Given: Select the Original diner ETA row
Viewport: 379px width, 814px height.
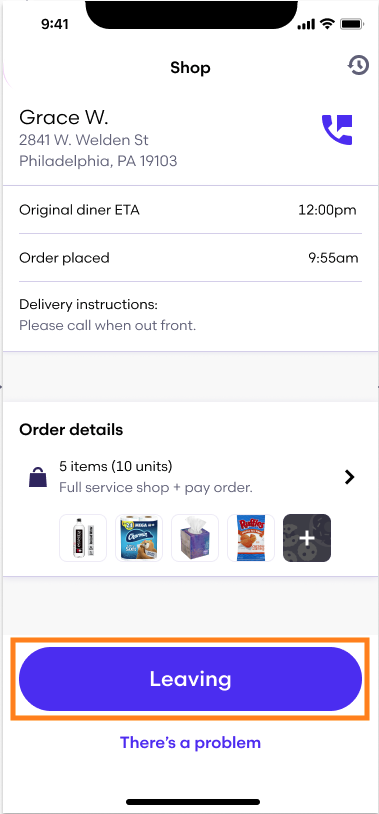Looking at the screenshot, I should 190,210.
